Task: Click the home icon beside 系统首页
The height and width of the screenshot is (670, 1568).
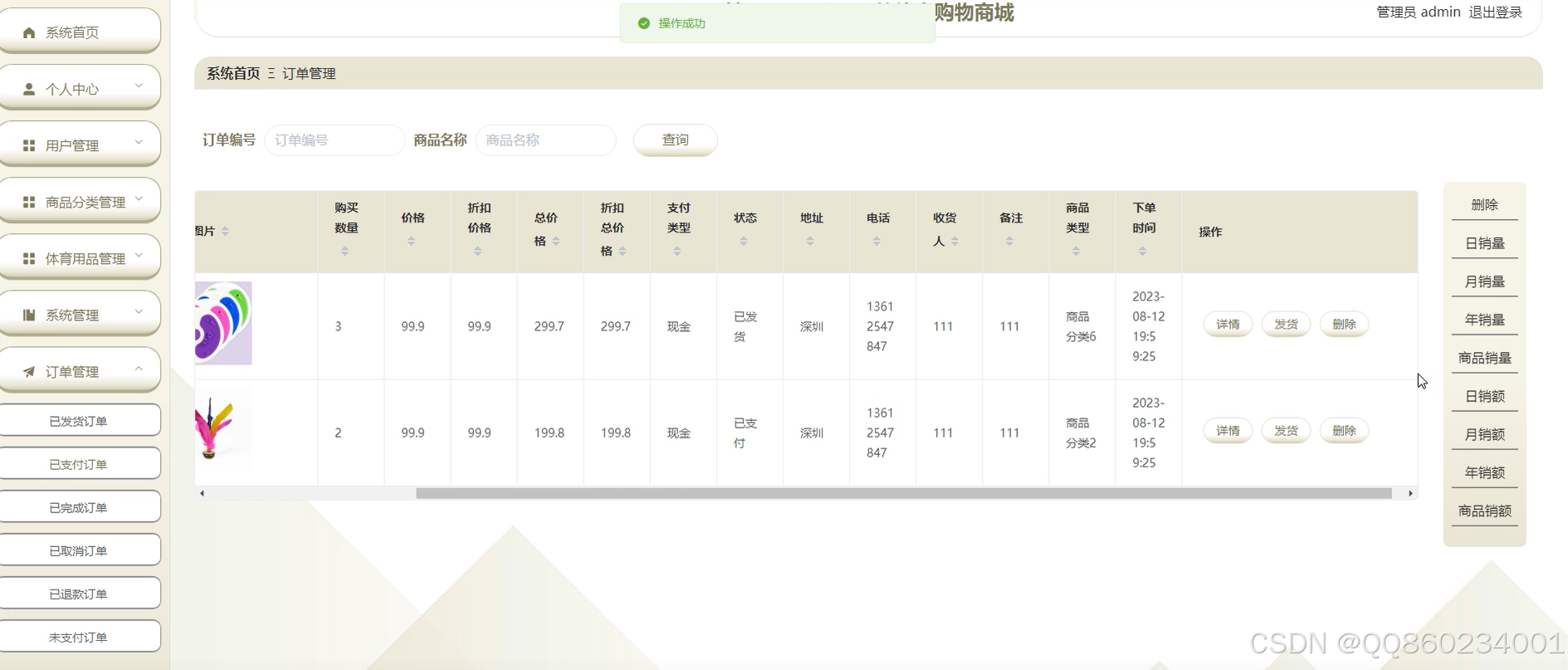Action: [29, 32]
